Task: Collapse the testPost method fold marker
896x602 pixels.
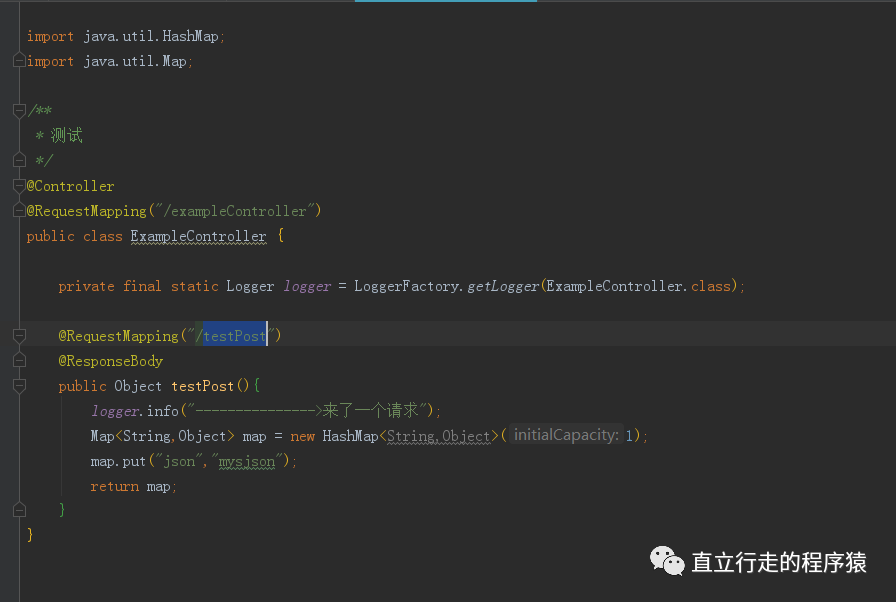Action: [19, 386]
